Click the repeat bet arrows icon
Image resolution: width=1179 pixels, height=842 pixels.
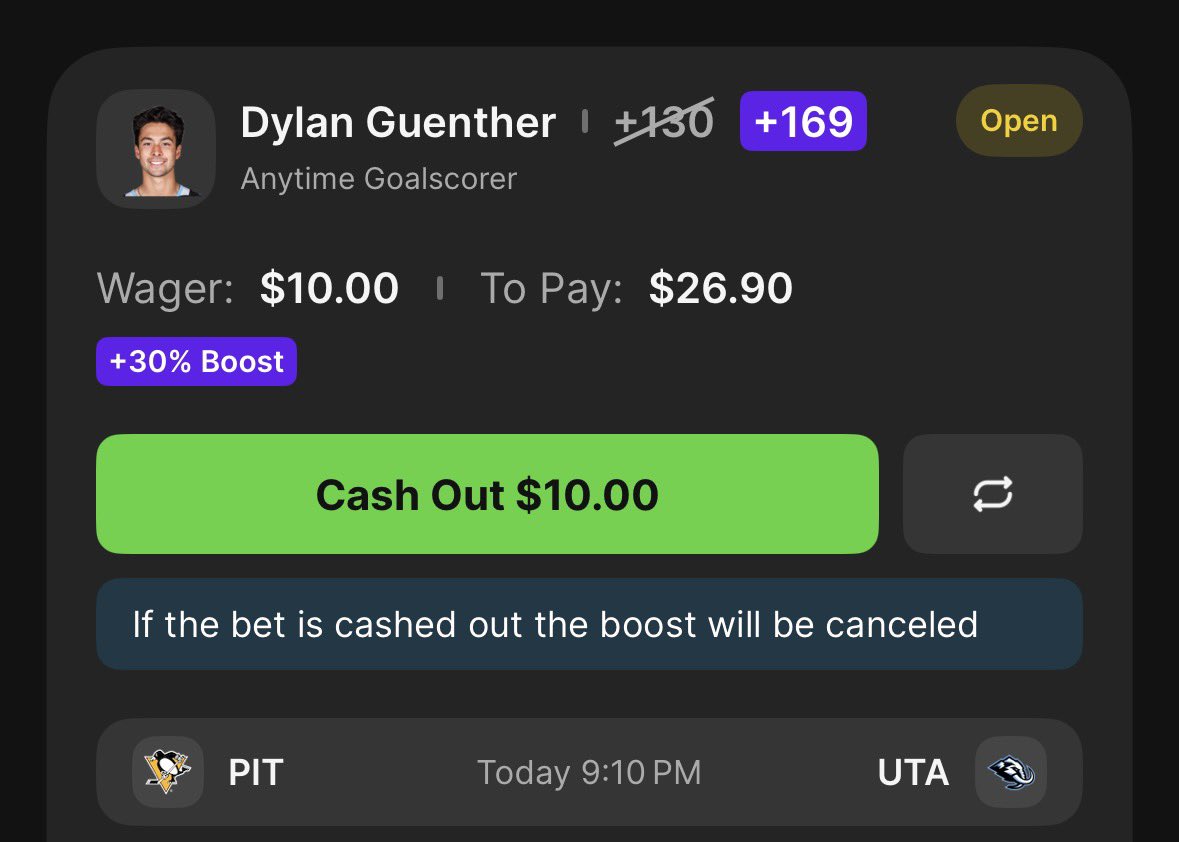993,494
